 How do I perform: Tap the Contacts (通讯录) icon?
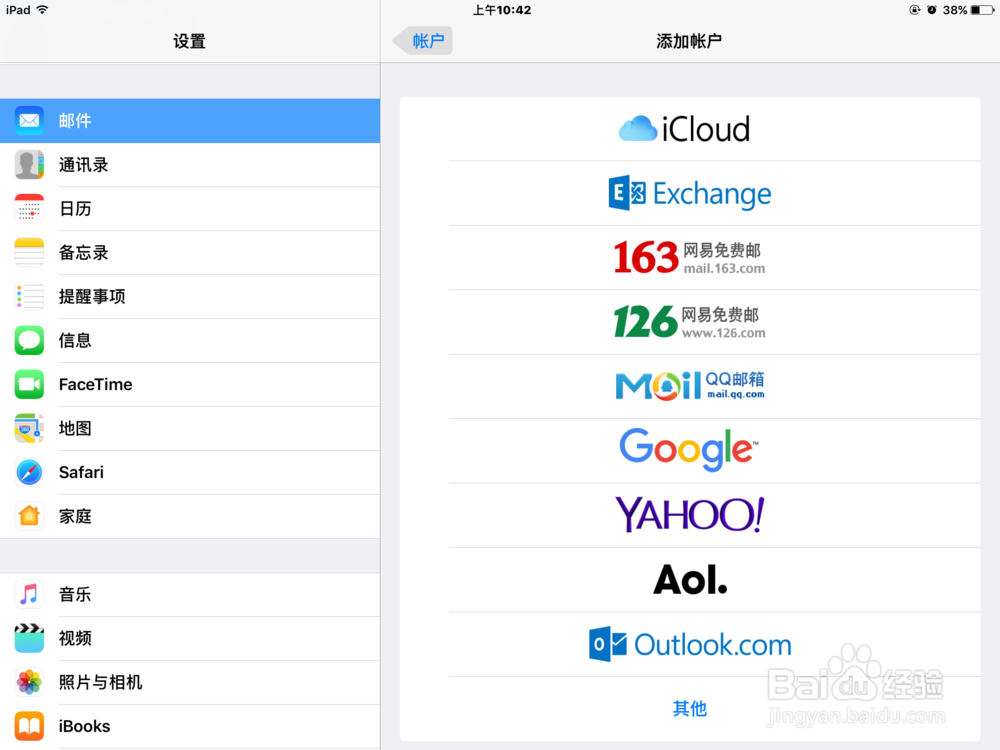pos(29,165)
